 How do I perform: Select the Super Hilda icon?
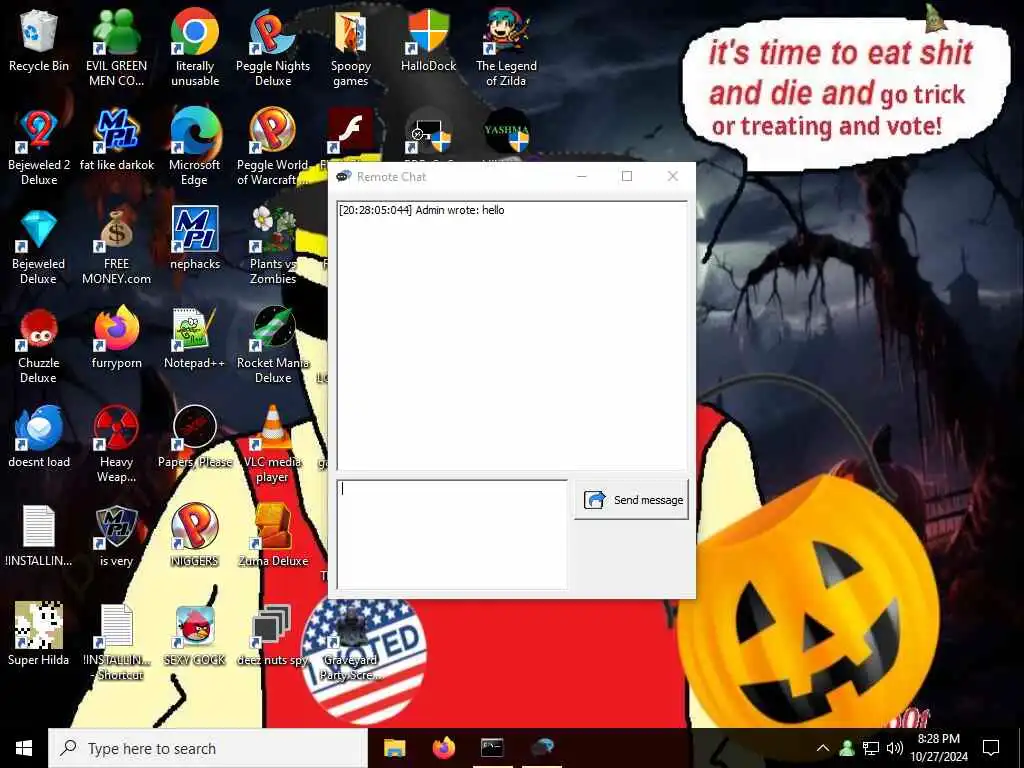click(x=39, y=635)
